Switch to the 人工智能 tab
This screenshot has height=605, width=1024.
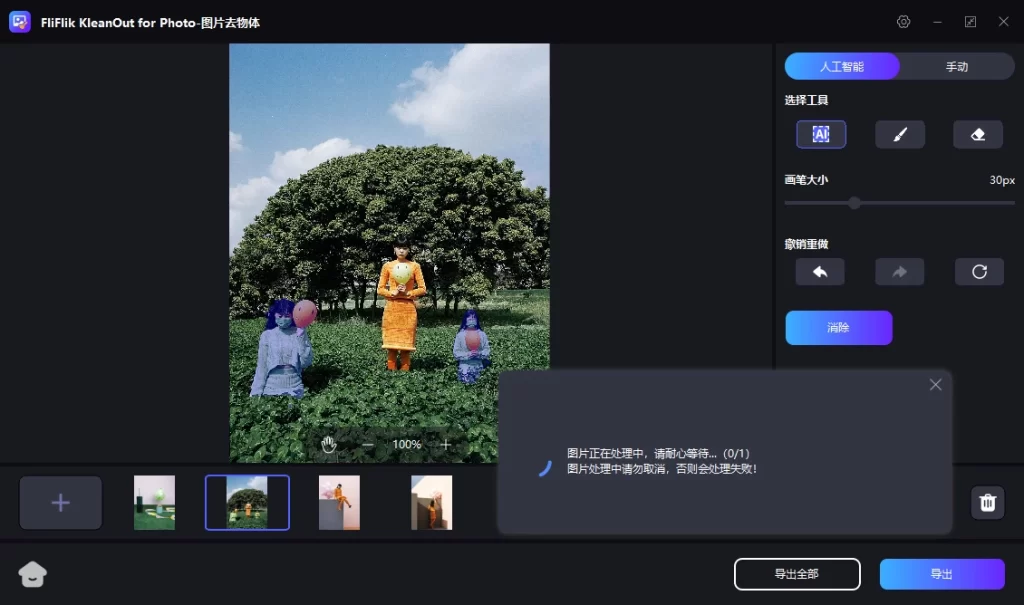point(842,67)
